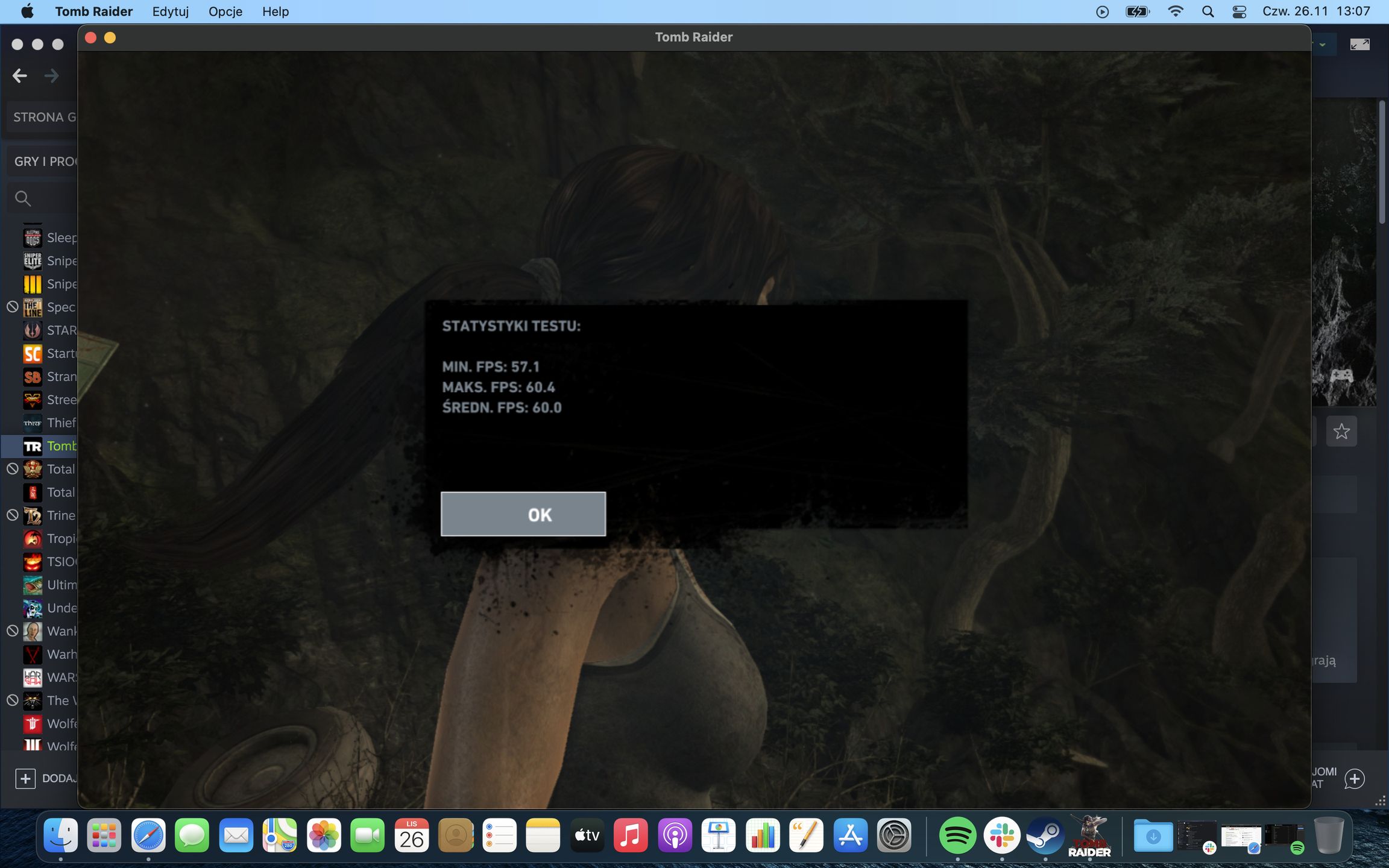Select Sniper Elite game icon in Steam list

tap(33, 260)
